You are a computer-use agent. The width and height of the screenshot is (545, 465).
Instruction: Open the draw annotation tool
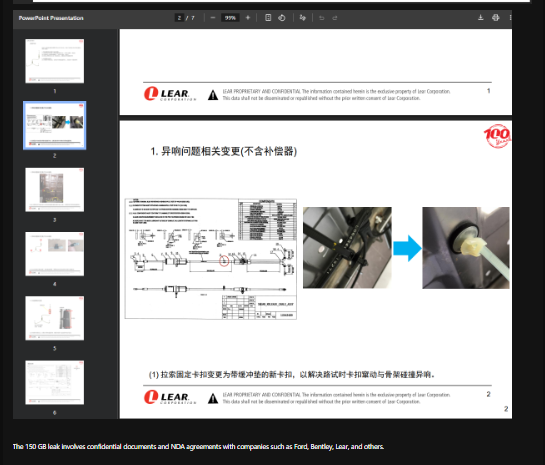tap(302, 18)
